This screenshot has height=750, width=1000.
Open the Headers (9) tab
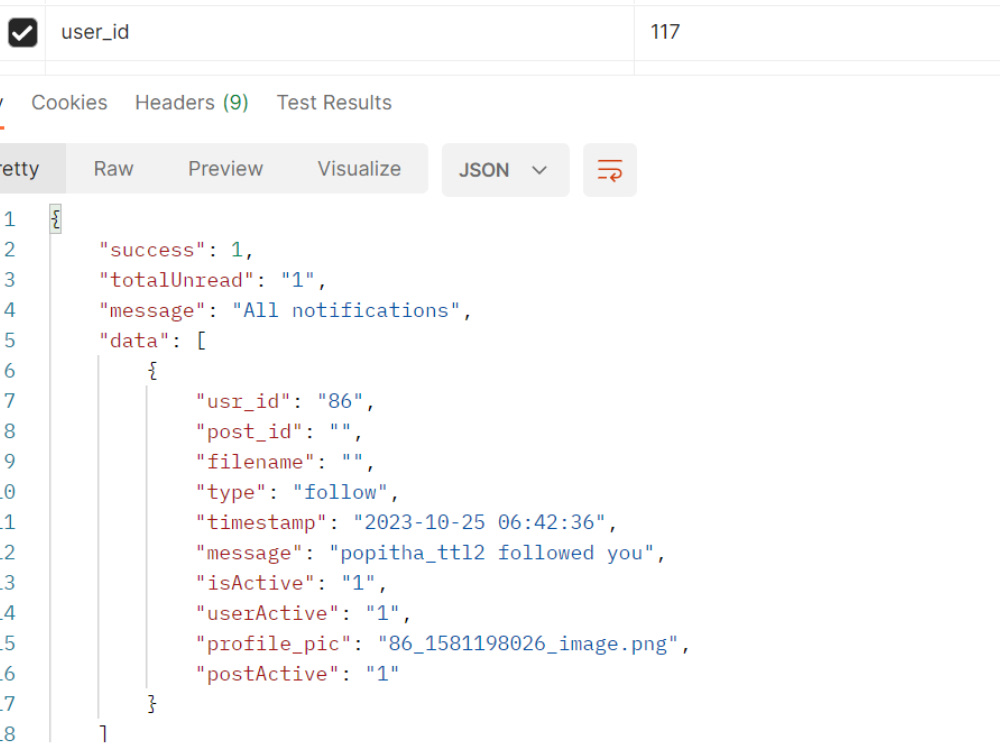point(191,103)
